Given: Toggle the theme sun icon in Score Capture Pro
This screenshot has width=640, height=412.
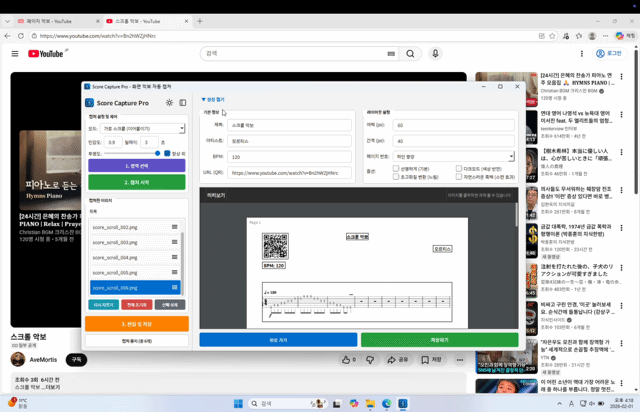Looking at the screenshot, I should (x=169, y=103).
